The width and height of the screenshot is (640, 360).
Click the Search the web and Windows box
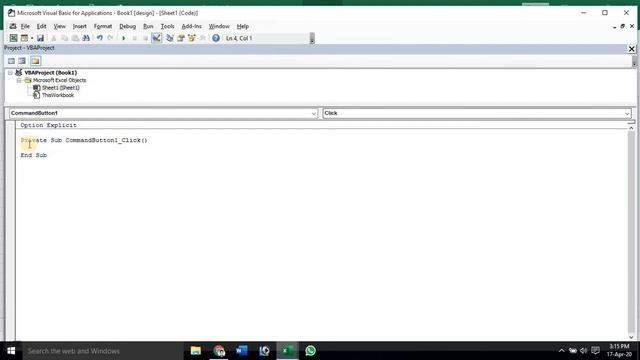[103, 351]
